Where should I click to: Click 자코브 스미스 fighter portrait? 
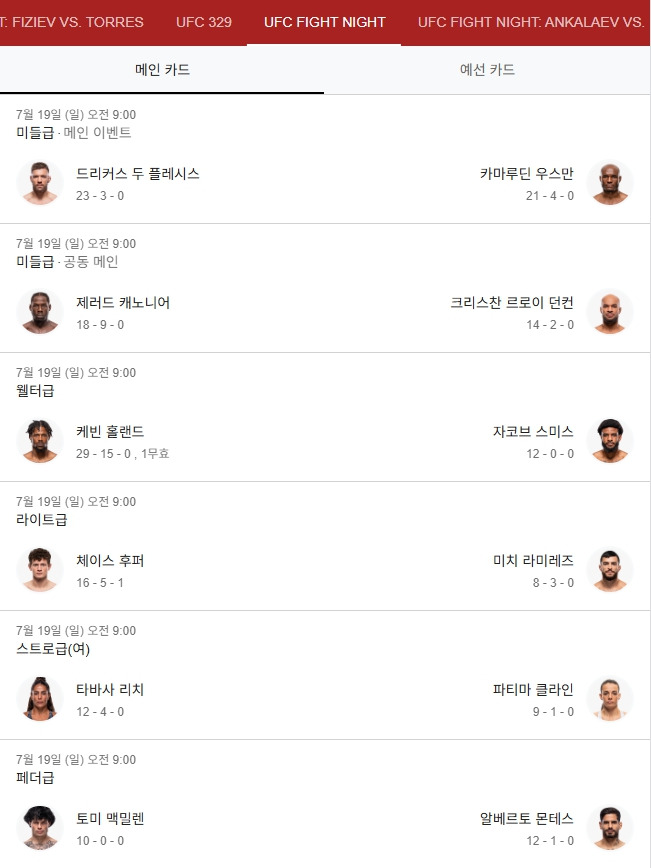click(610, 441)
